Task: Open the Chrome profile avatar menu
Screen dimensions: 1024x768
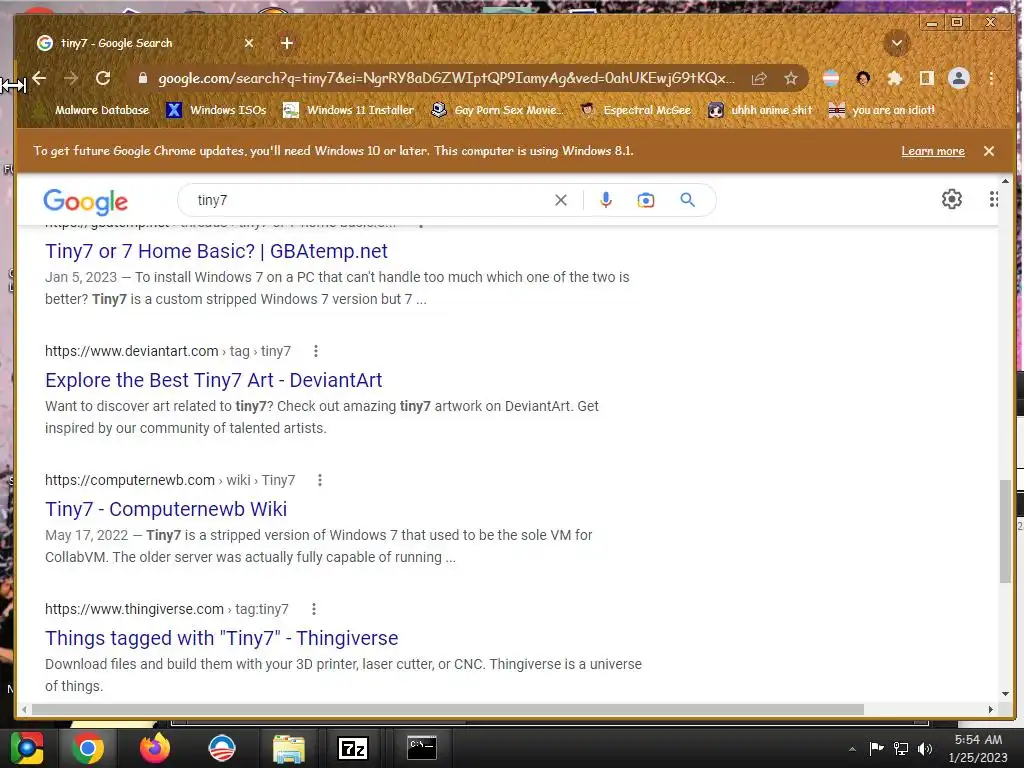Action: tap(959, 78)
